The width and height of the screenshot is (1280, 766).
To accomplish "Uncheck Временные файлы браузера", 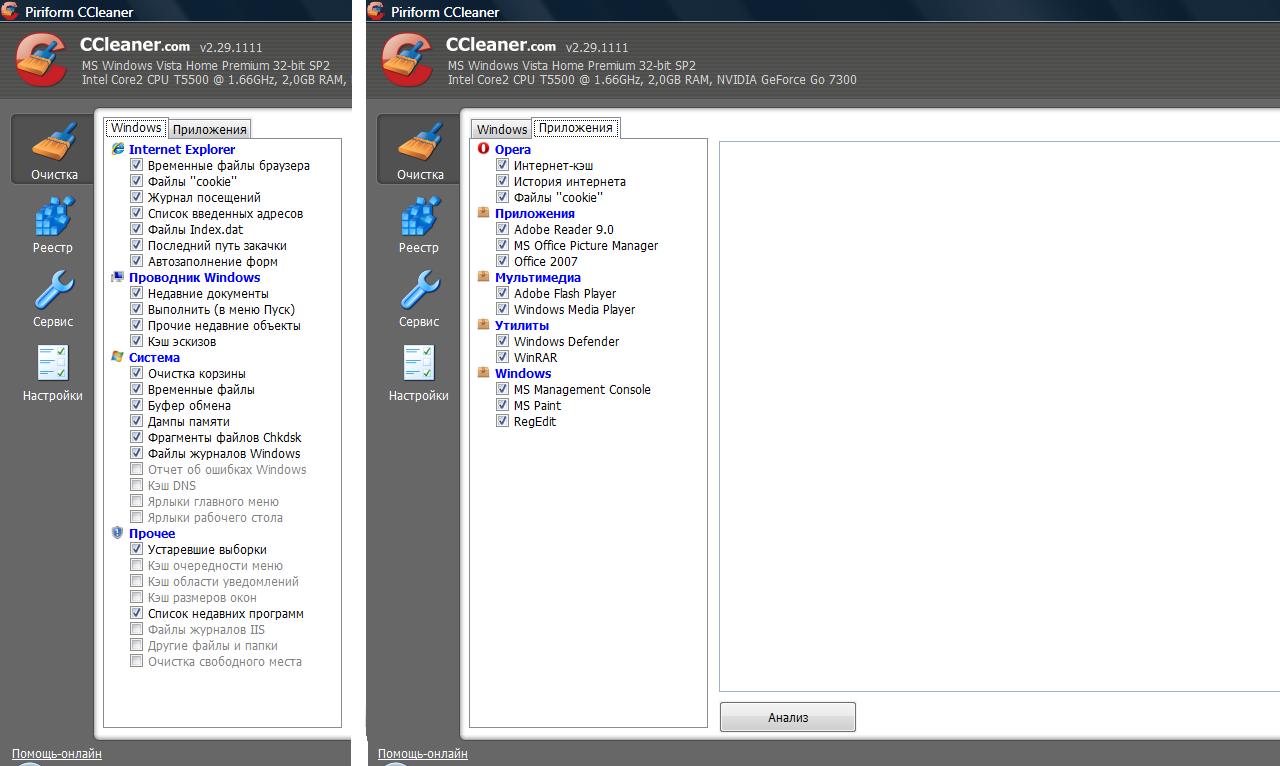I will pos(137,165).
